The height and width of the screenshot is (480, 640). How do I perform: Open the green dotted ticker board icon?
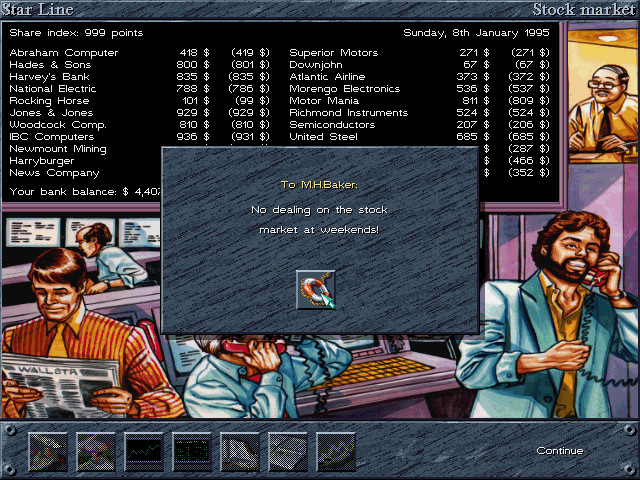[x=192, y=451]
